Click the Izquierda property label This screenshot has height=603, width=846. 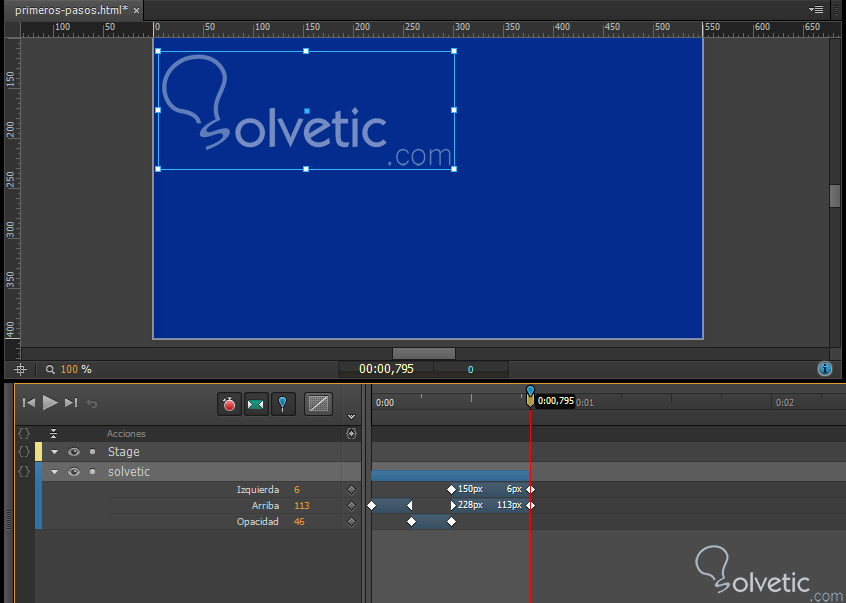tap(258, 490)
